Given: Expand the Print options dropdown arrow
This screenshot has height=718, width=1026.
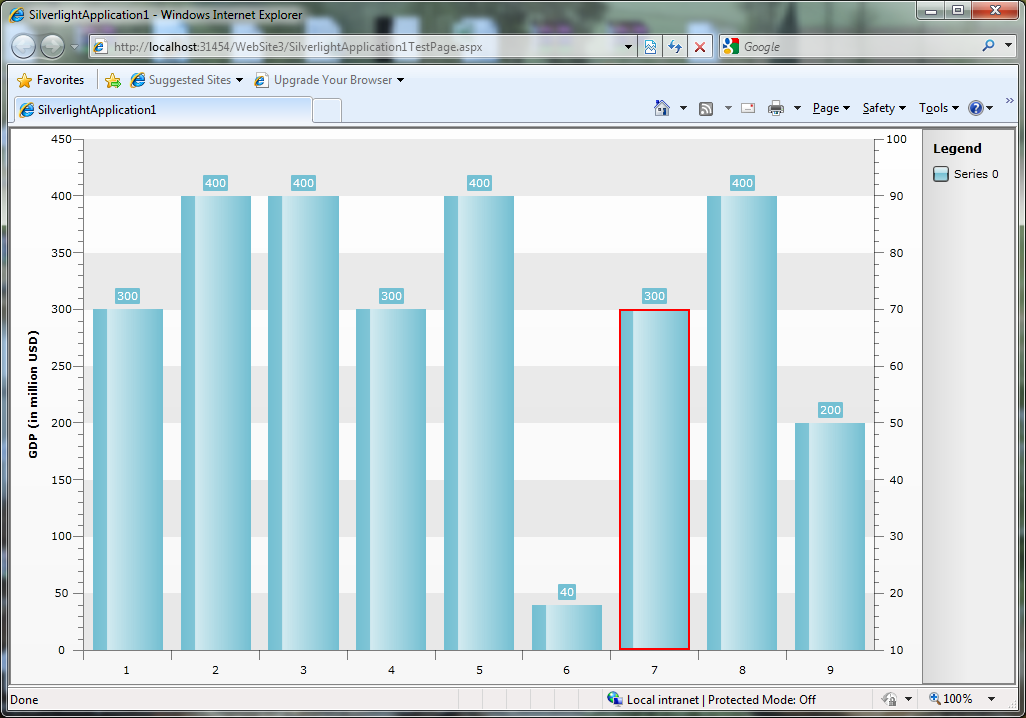Looking at the screenshot, I should pos(797,109).
